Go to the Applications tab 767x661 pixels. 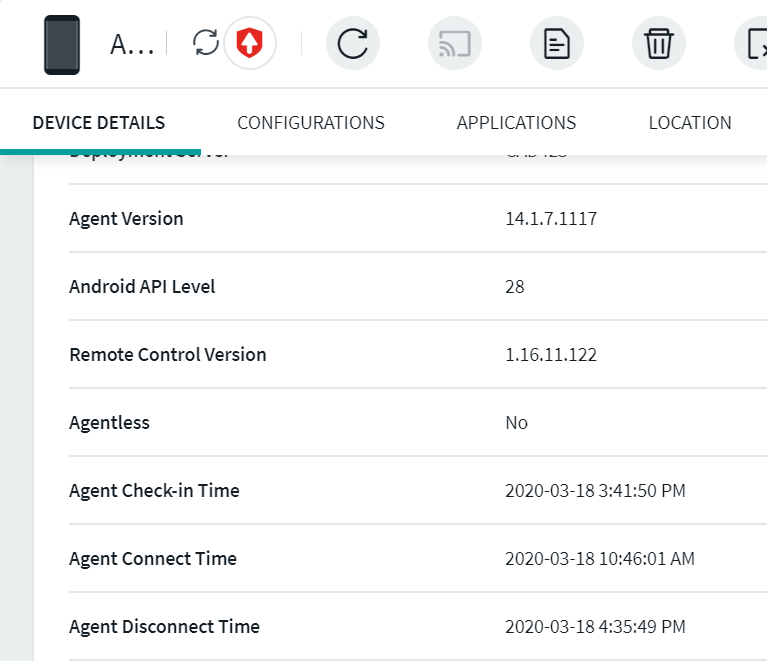tap(516, 123)
